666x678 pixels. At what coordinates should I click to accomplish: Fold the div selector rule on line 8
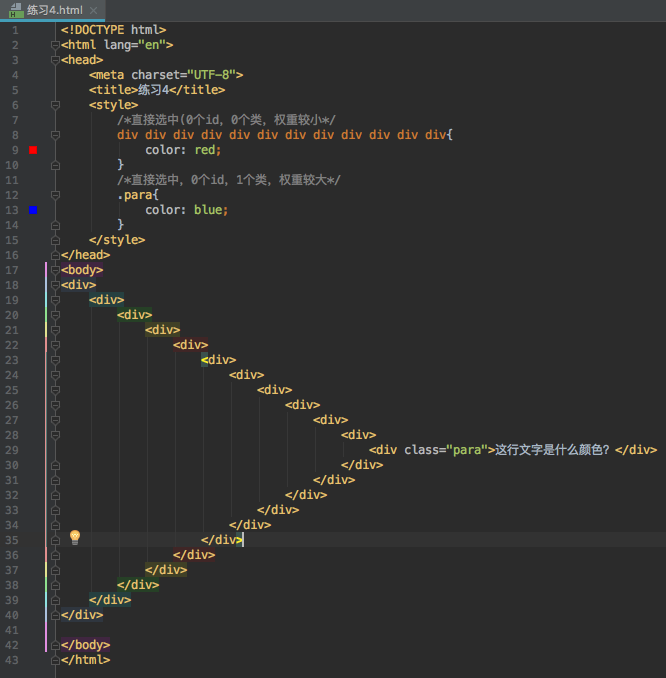click(55, 135)
